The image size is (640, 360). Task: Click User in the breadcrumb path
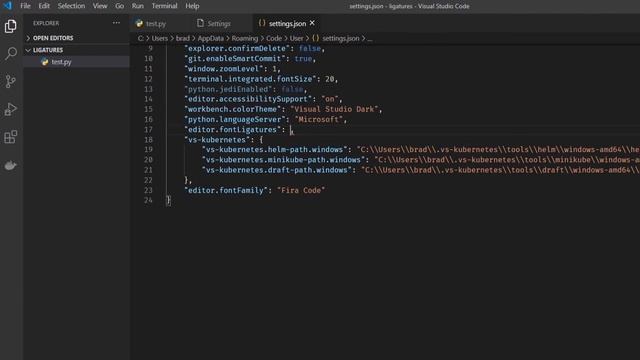(x=296, y=38)
